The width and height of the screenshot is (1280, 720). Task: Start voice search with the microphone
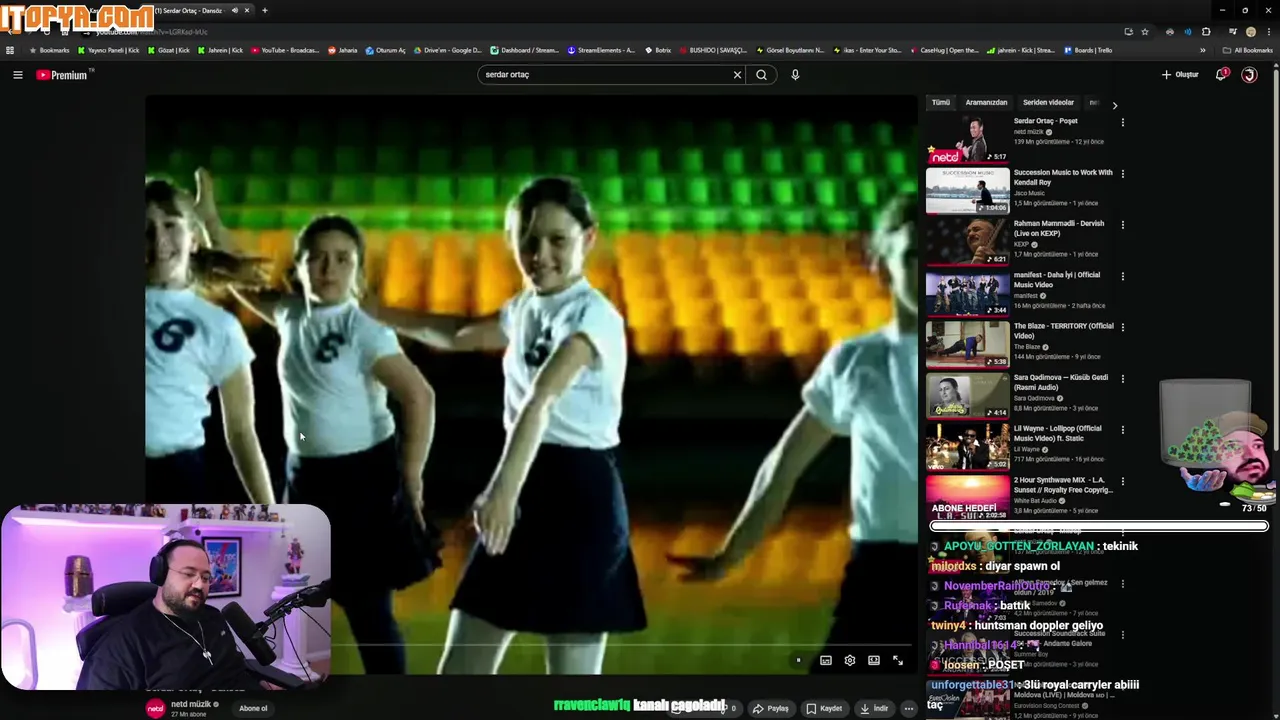795,75
